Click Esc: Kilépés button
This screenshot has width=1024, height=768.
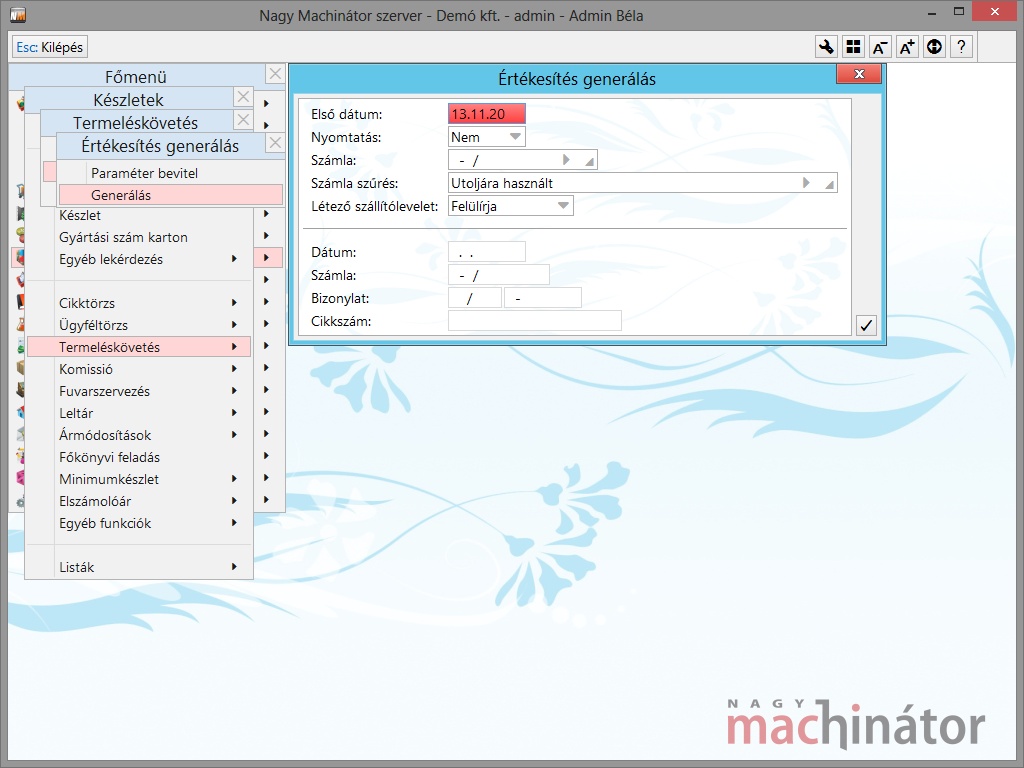pos(50,47)
